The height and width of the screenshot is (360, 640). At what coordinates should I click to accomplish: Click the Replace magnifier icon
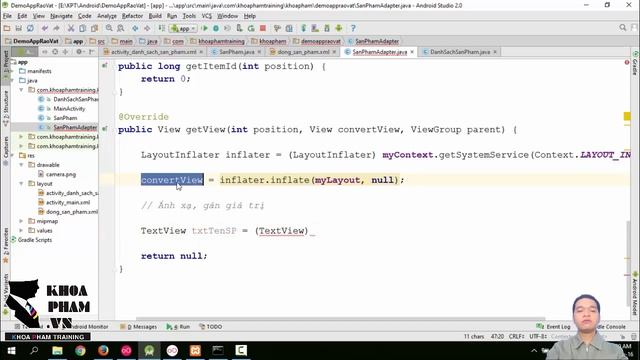coord(121,28)
